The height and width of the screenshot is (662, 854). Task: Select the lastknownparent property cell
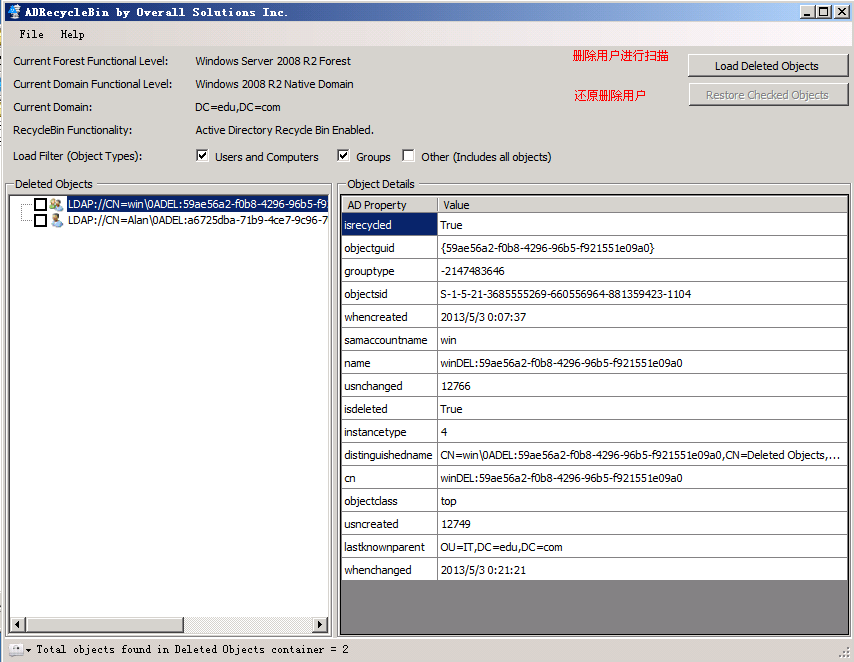point(389,546)
